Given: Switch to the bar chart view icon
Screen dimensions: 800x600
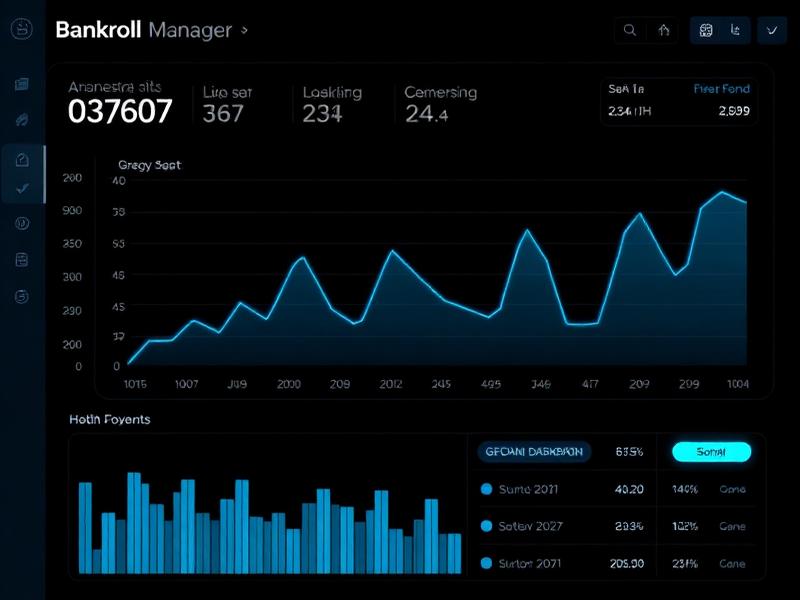Looking at the screenshot, I should [x=735, y=31].
